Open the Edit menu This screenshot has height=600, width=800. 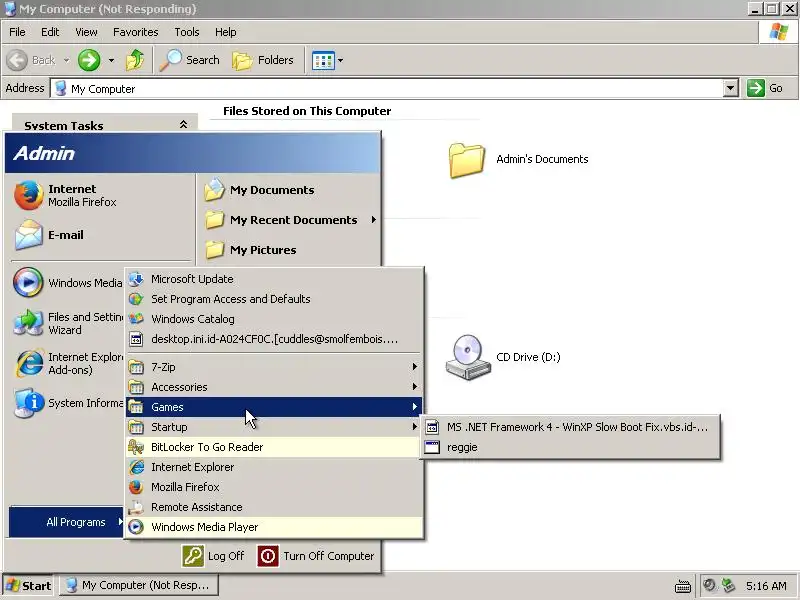[50, 32]
